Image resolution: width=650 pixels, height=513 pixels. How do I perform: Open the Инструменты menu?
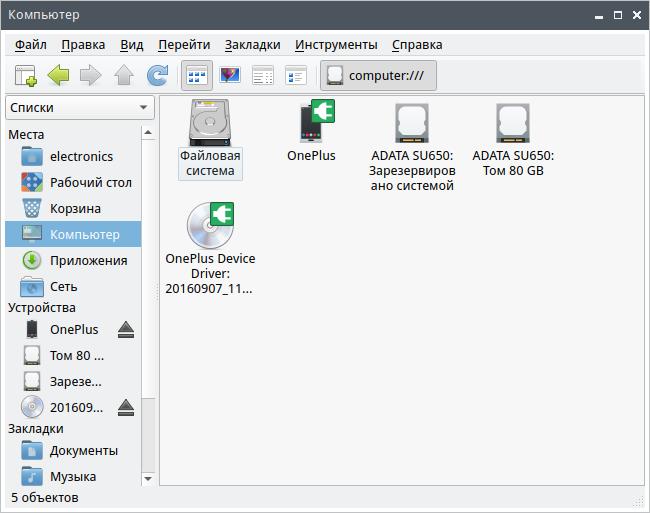pyautogui.click(x=336, y=44)
